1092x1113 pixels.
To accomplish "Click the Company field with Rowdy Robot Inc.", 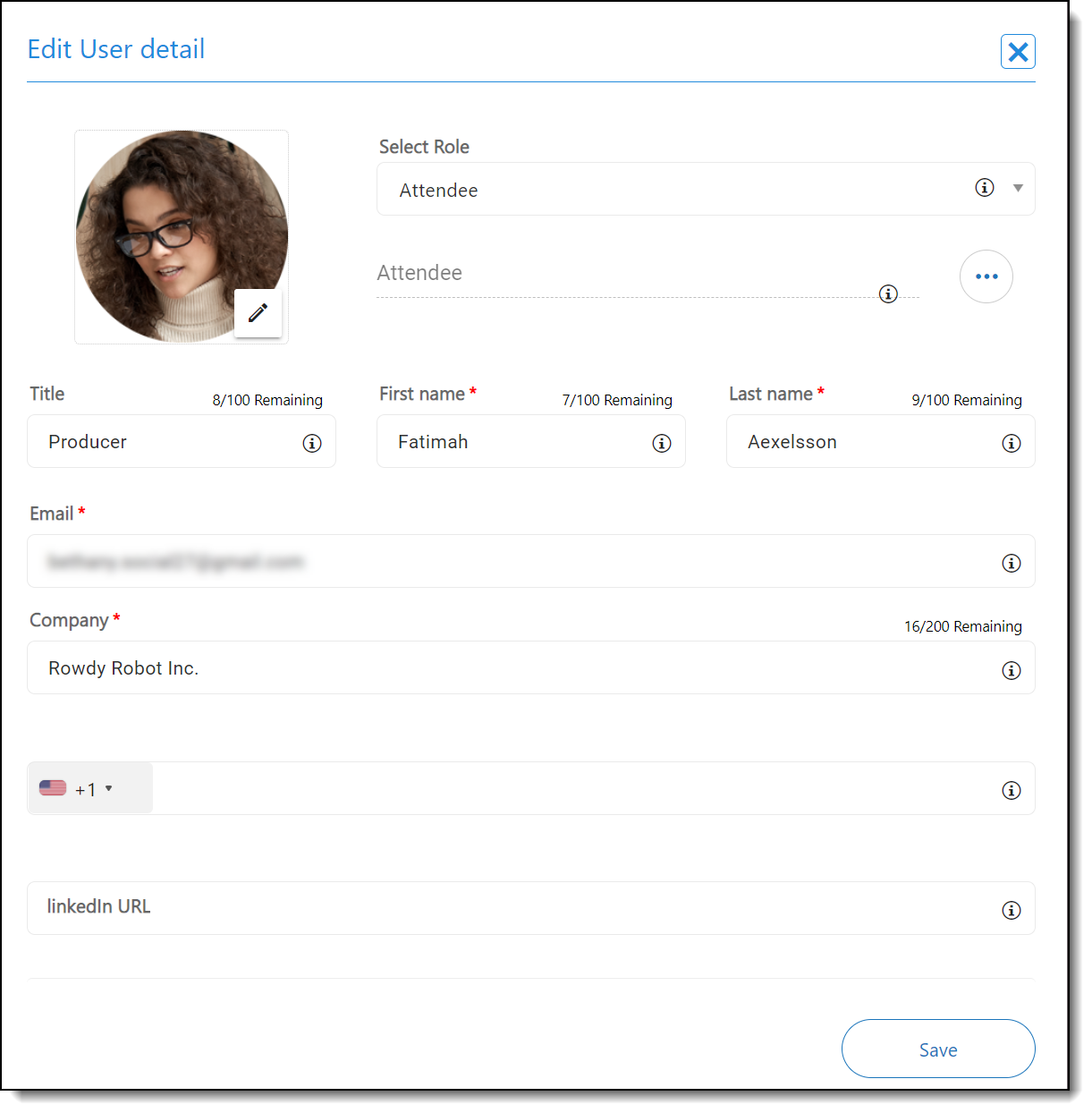I will [x=531, y=667].
